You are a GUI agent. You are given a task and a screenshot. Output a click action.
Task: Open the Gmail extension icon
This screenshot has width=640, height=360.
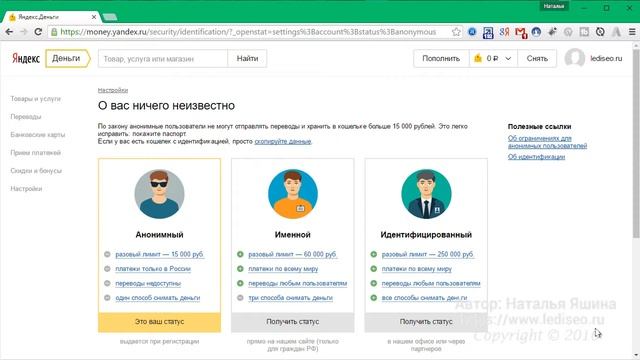pyautogui.click(x=520, y=32)
